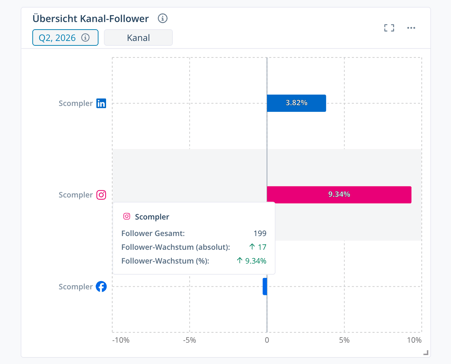
Task: Click the -10% axis tick label
Action: 121,340
